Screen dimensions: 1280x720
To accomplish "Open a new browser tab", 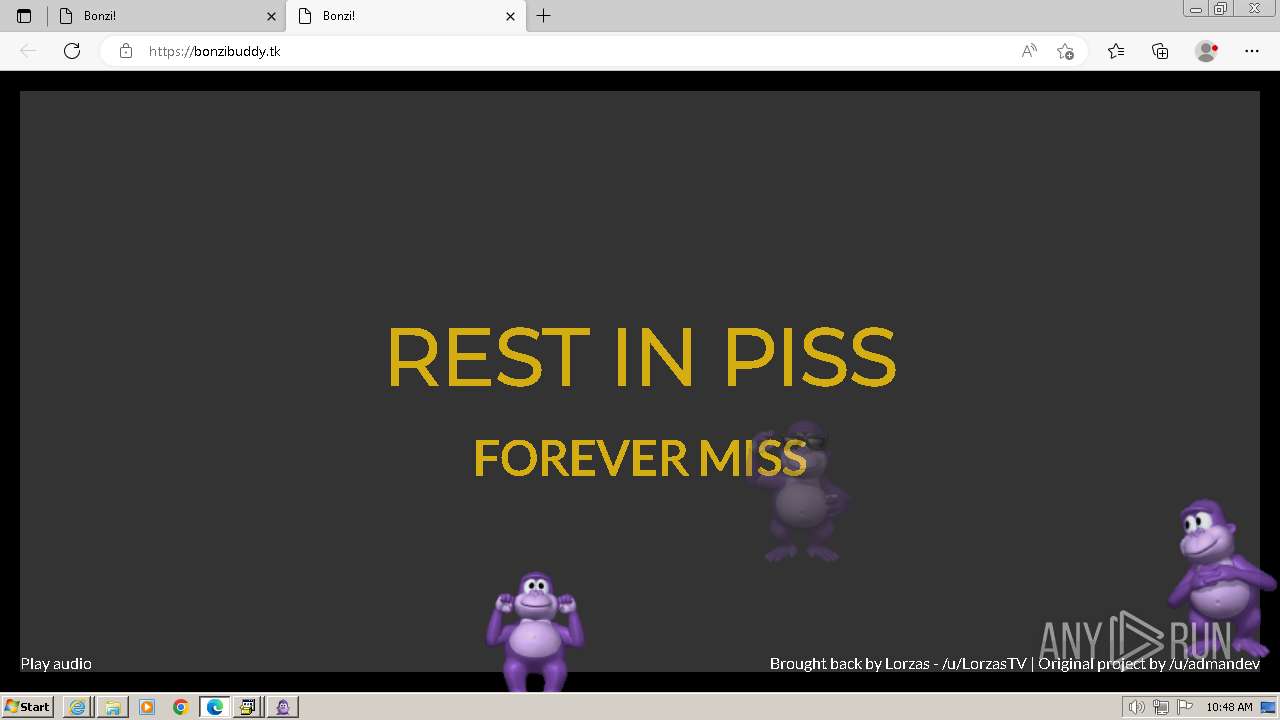I will click(544, 16).
